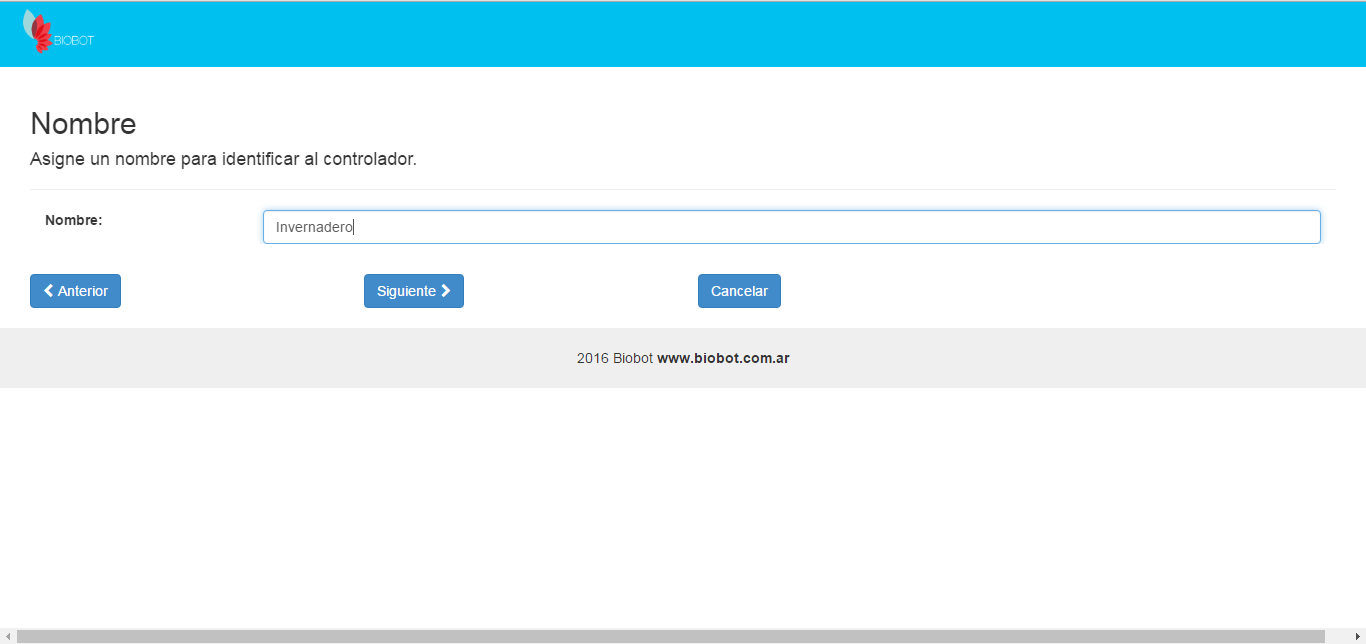Viewport: 1366px width, 644px height.
Task: Click the "Asigne un nombre" instruction text
Action: tap(223, 159)
